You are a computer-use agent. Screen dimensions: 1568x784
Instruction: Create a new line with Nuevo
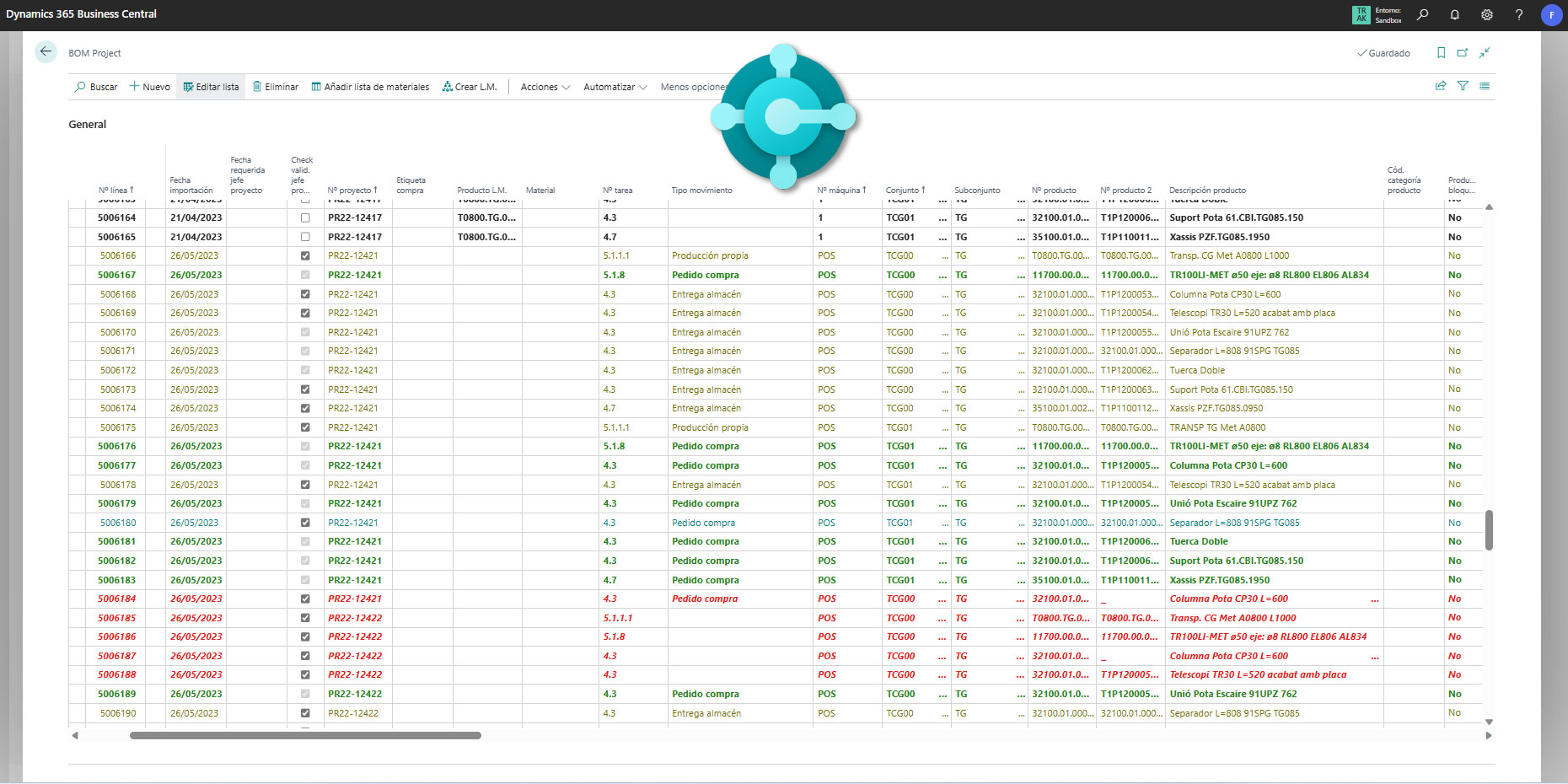(x=149, y=87)
